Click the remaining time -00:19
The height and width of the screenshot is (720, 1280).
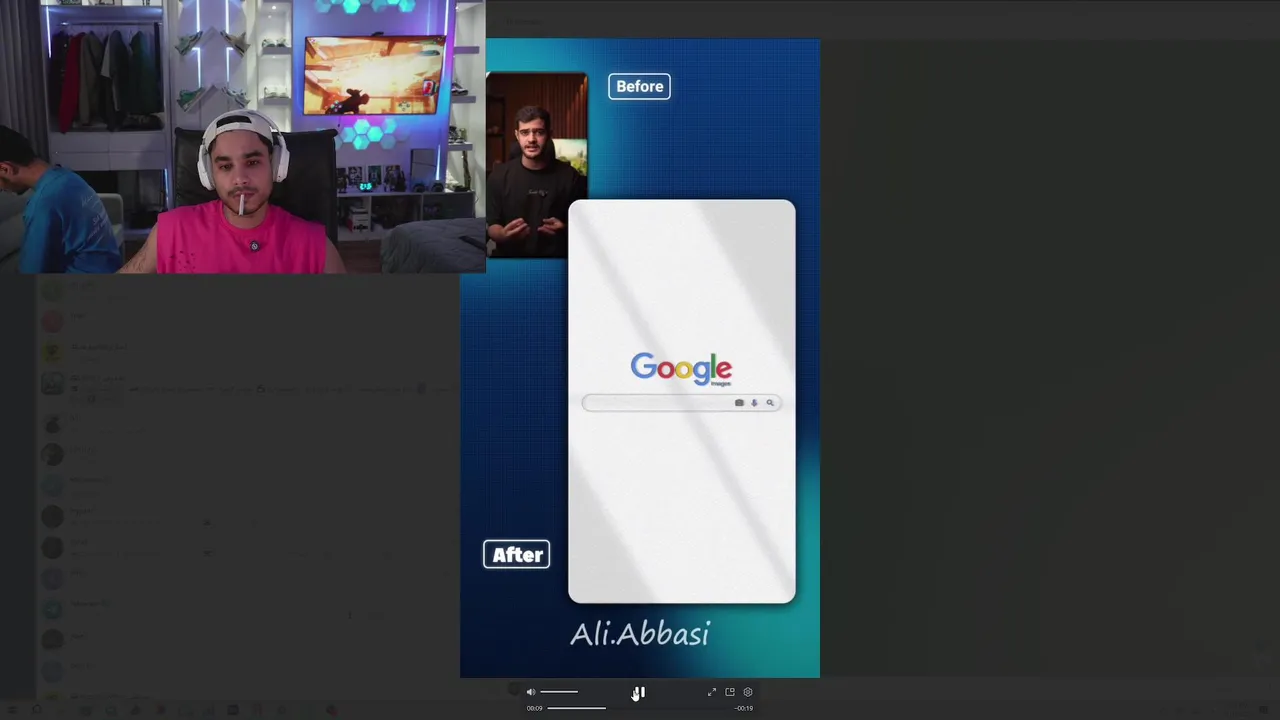point(744,708)
